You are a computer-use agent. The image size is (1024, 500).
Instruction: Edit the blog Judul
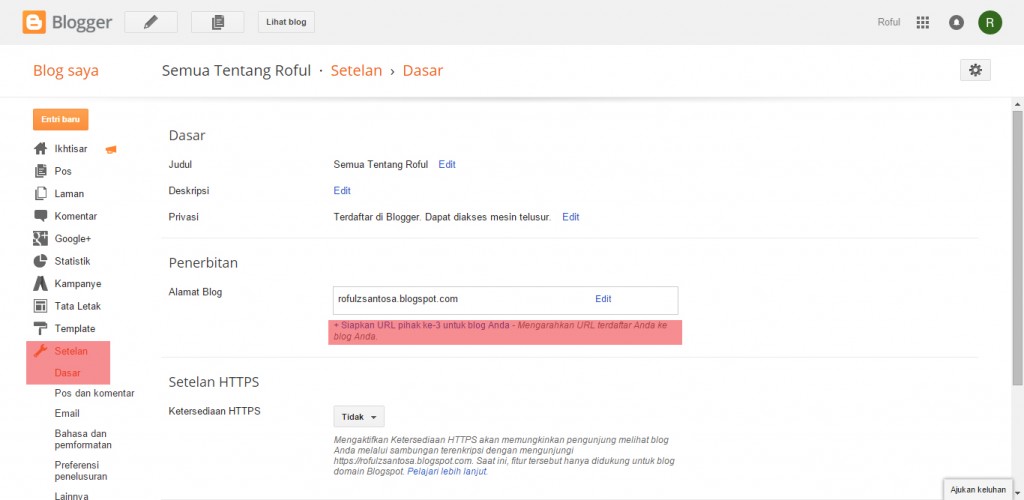pyautogui.click(x=447, y=164)
